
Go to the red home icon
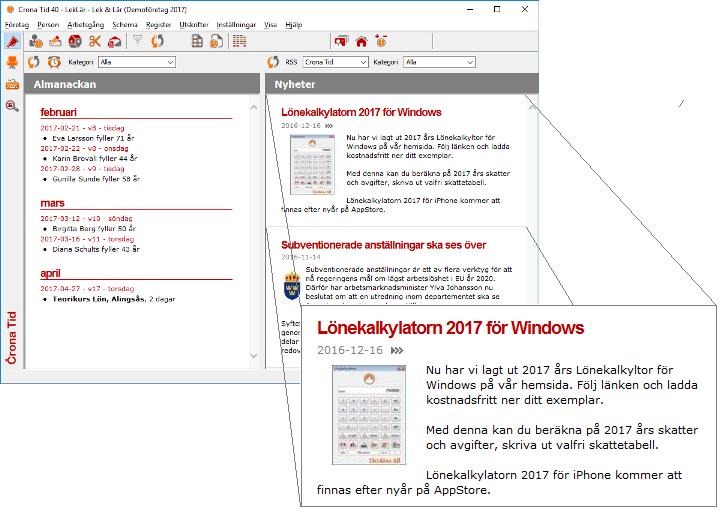361,42
